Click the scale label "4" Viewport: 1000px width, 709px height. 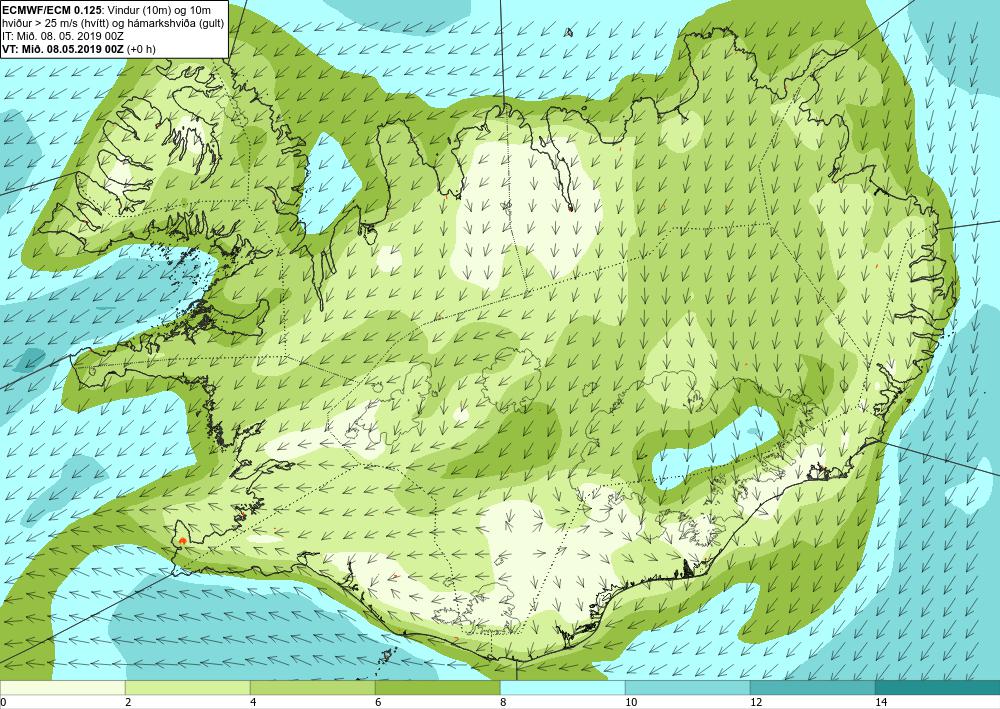[253, 703]
